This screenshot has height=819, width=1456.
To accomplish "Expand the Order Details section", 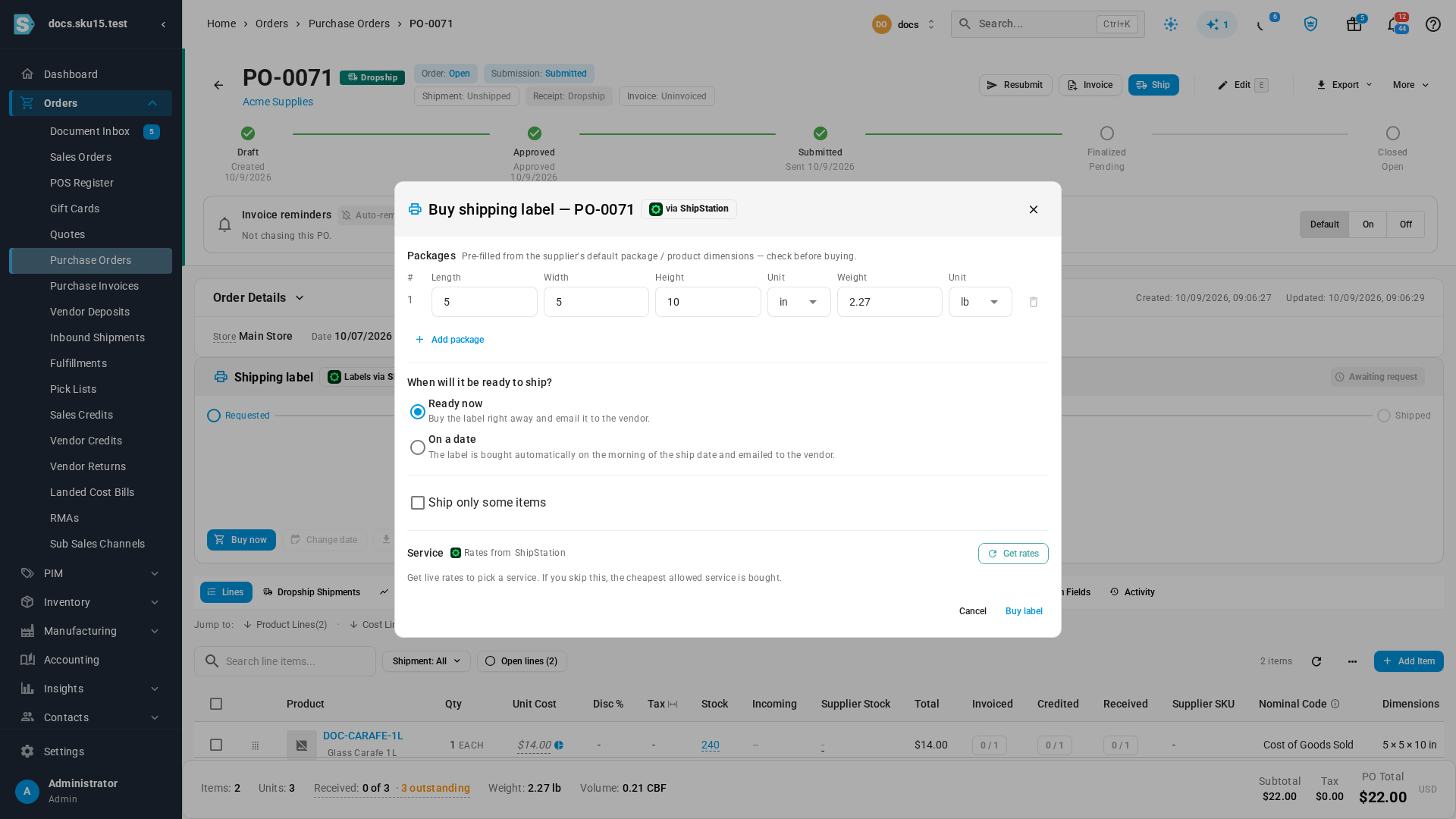I will tap(259, 298).
